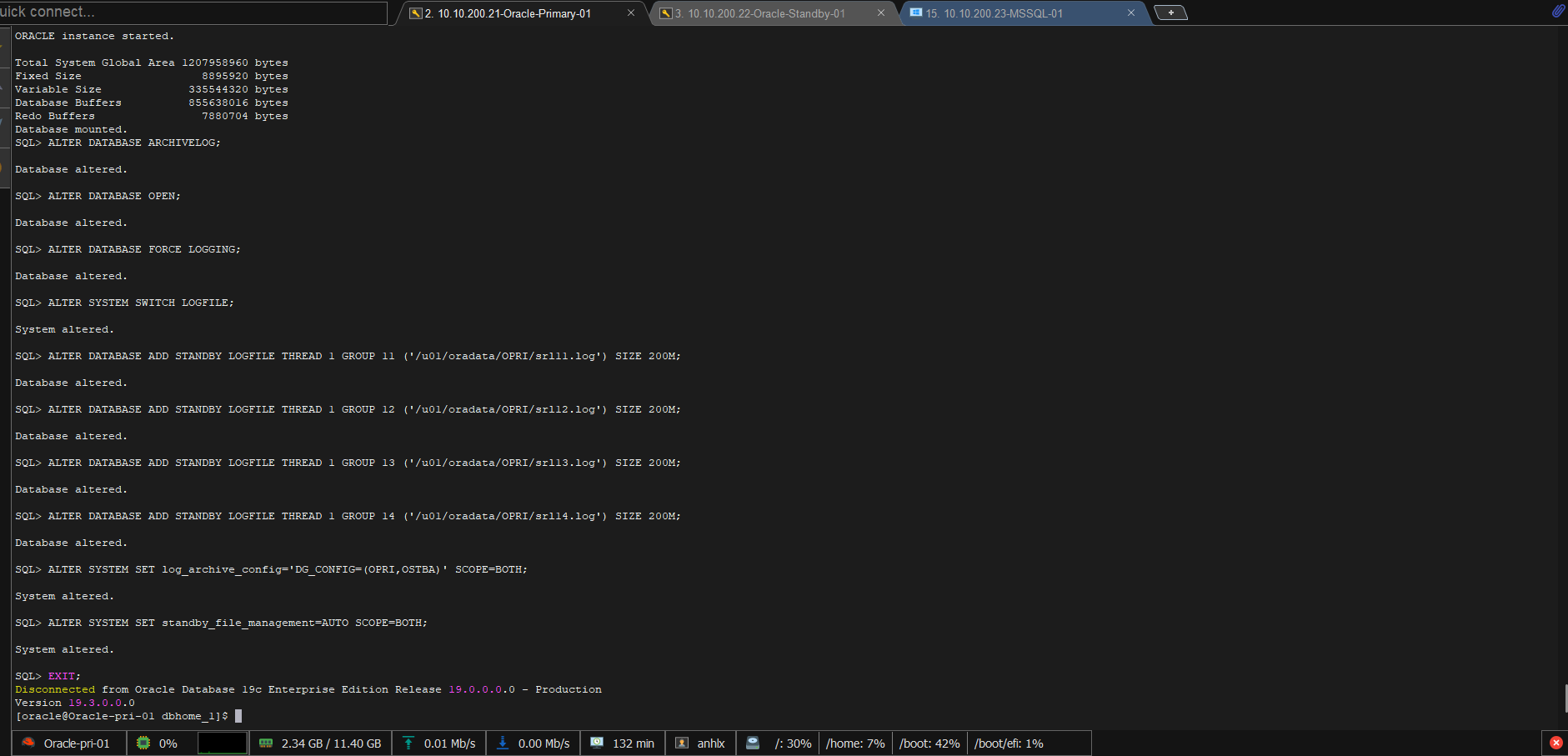The height and width of the screenshot is (756, 1568).
Task: Click the 0.01 Mb/s upload speed
Action: click(449, 743)
